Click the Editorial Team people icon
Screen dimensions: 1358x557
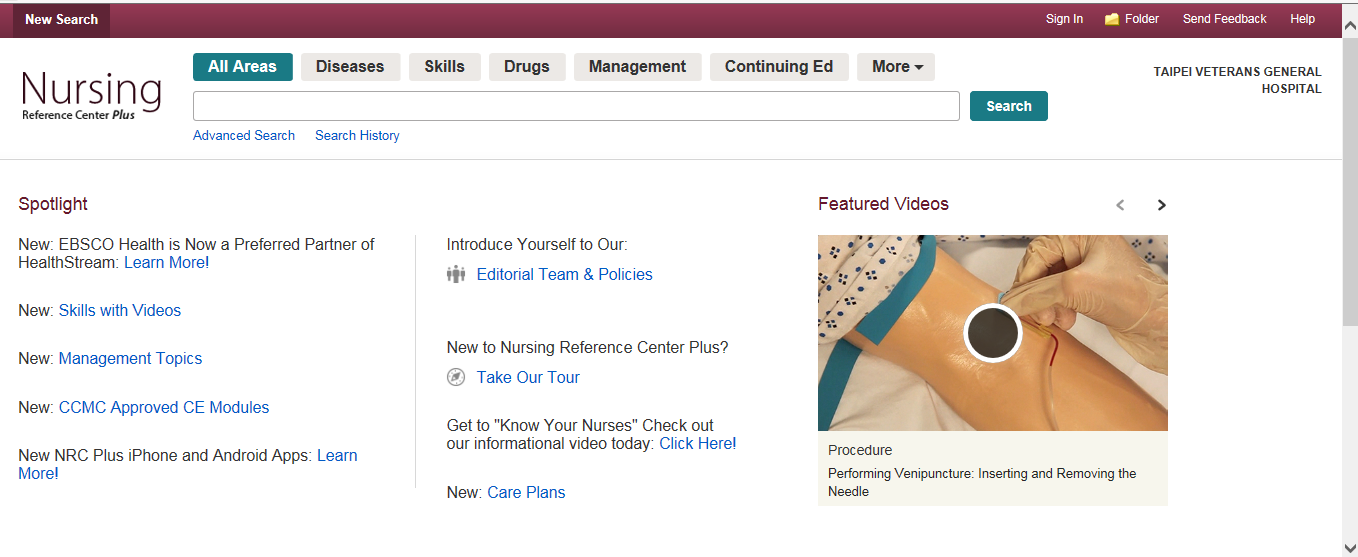[x=456, y=274]
